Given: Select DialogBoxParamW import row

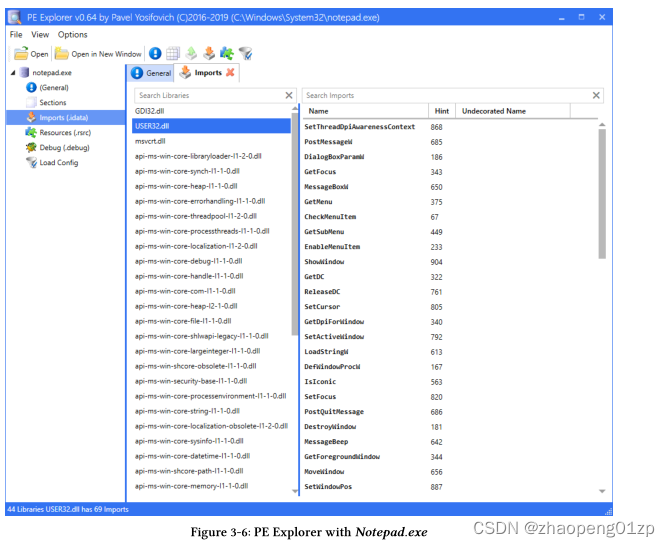Looking at the screenshot, I should click(x=449, y=157).
